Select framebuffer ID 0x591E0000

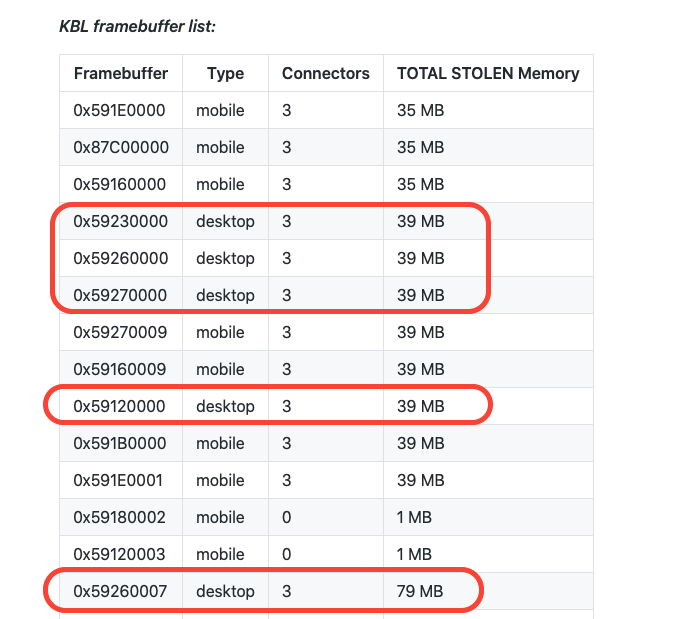pos(119,110)
